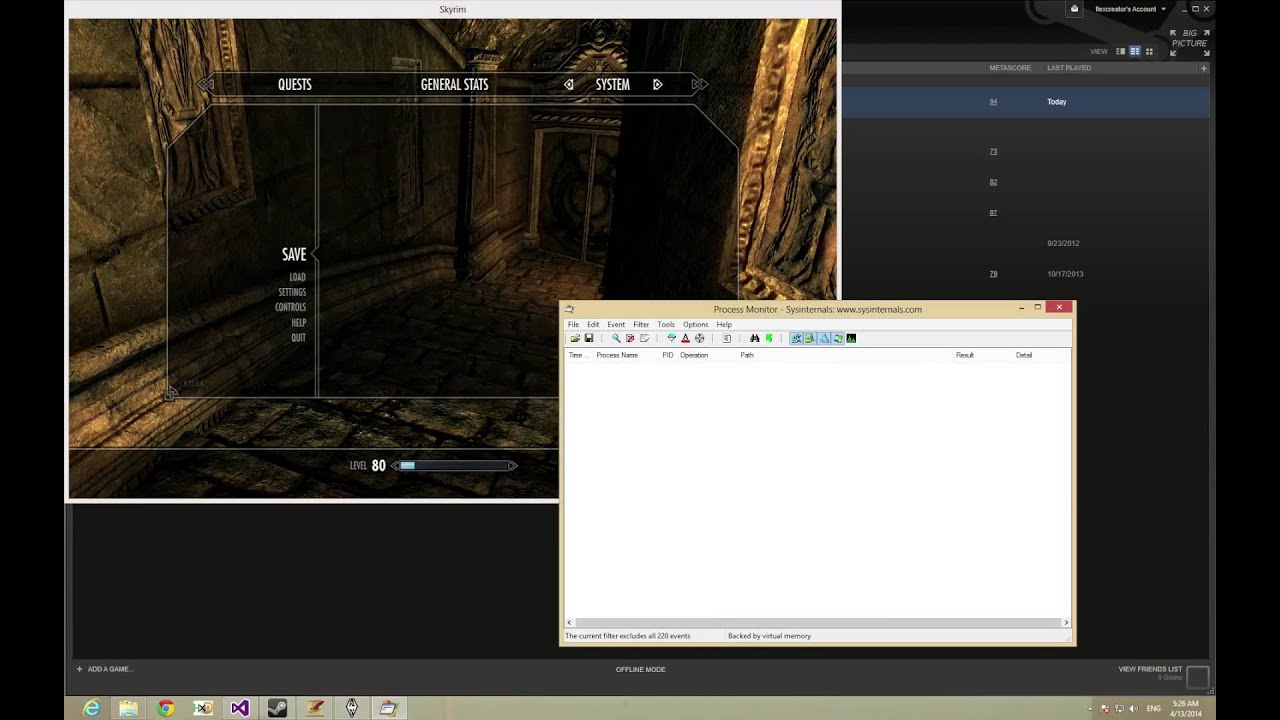Click the SYSTEM tab label in Skyrim
The image size is (1280, 720).
pos(613,85)
